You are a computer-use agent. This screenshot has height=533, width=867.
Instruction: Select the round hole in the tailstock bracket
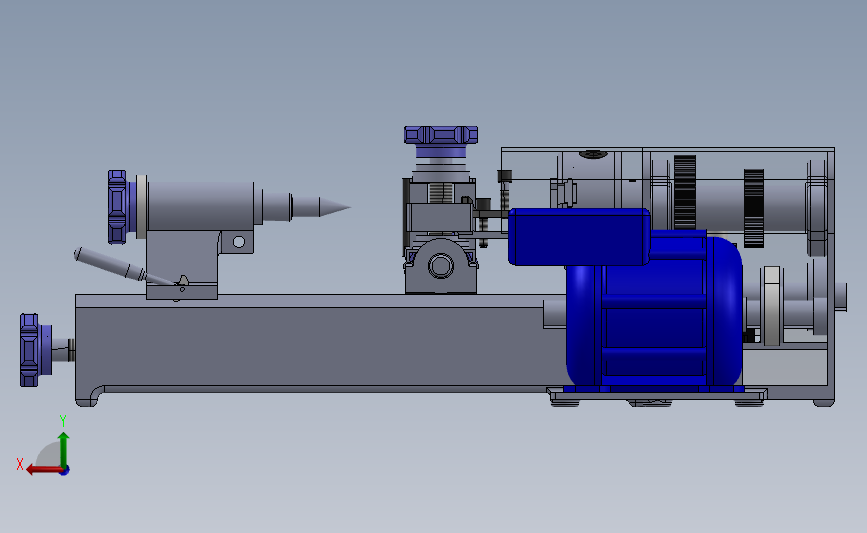pos(239,242)
